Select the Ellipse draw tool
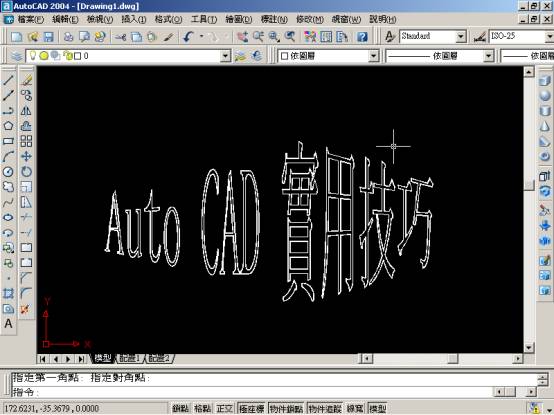554x415 pixels. coord(8,217)
